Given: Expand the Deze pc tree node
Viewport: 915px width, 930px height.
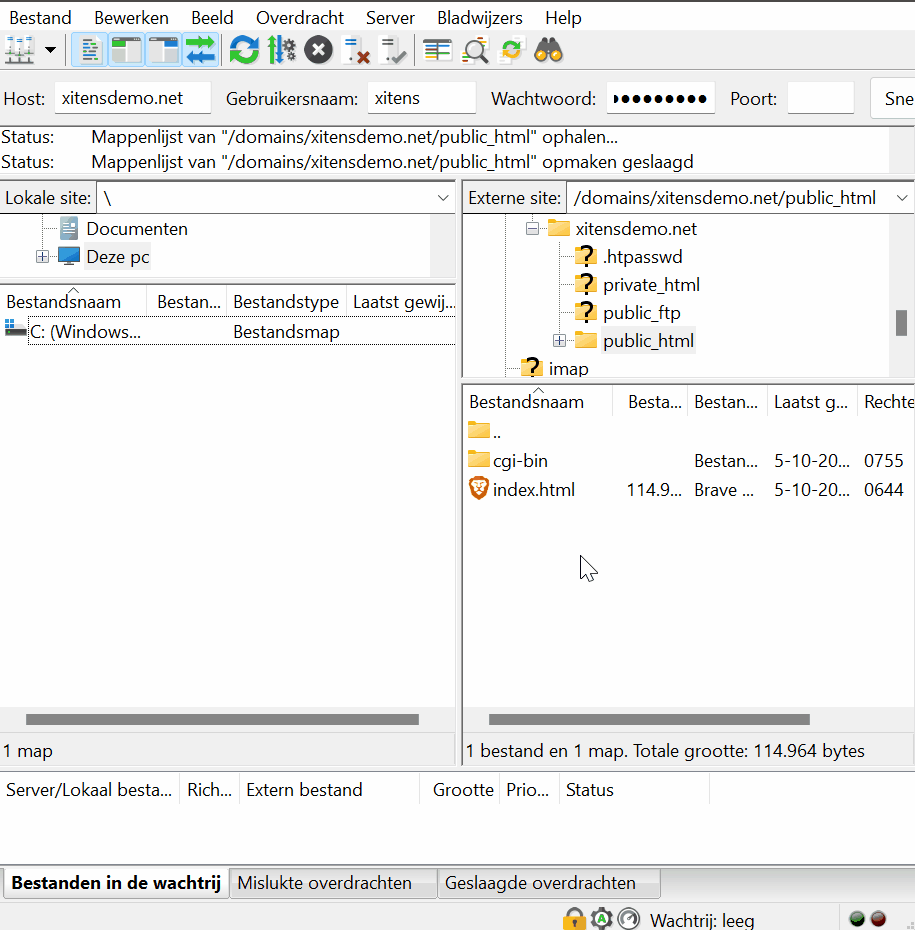Looking at the screenshot, I should [x=42, y=257].
